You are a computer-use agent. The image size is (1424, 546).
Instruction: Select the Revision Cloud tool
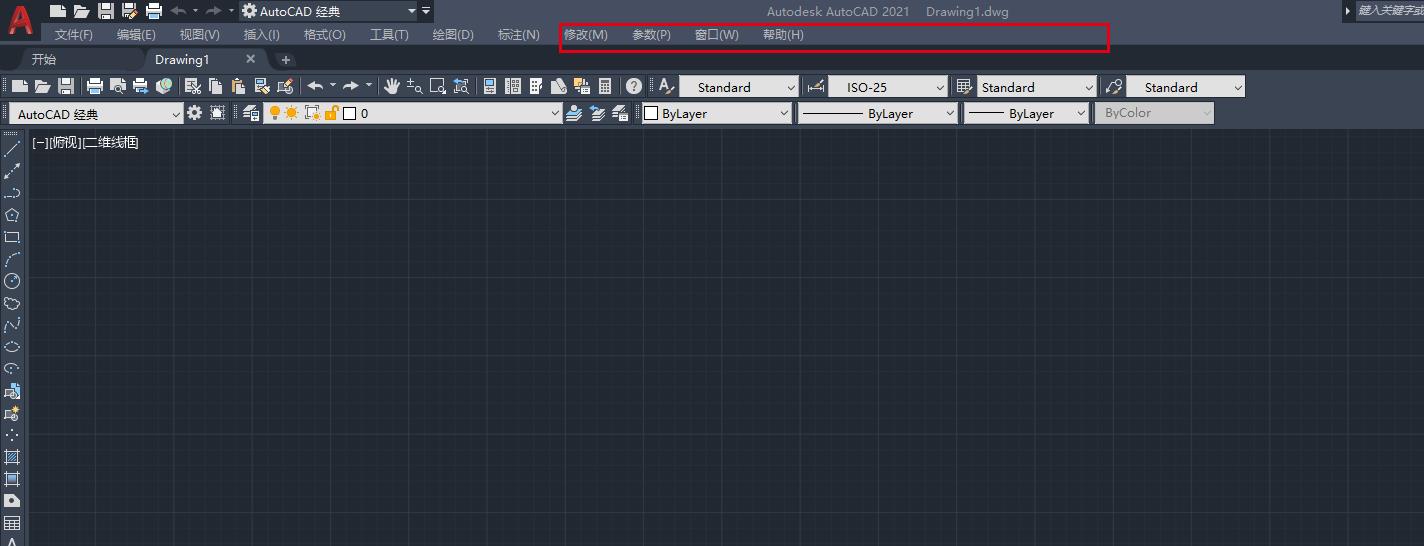click(12, 303)
